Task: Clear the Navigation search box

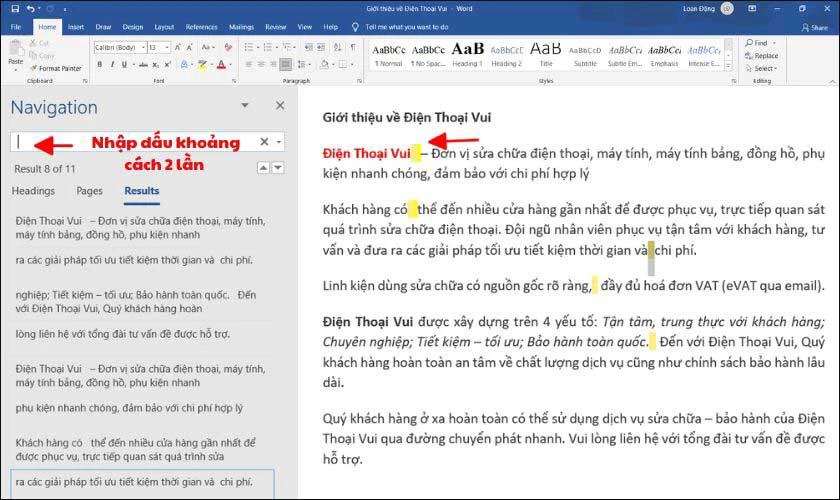Action: pyautogui.click(x=264, y=142)
